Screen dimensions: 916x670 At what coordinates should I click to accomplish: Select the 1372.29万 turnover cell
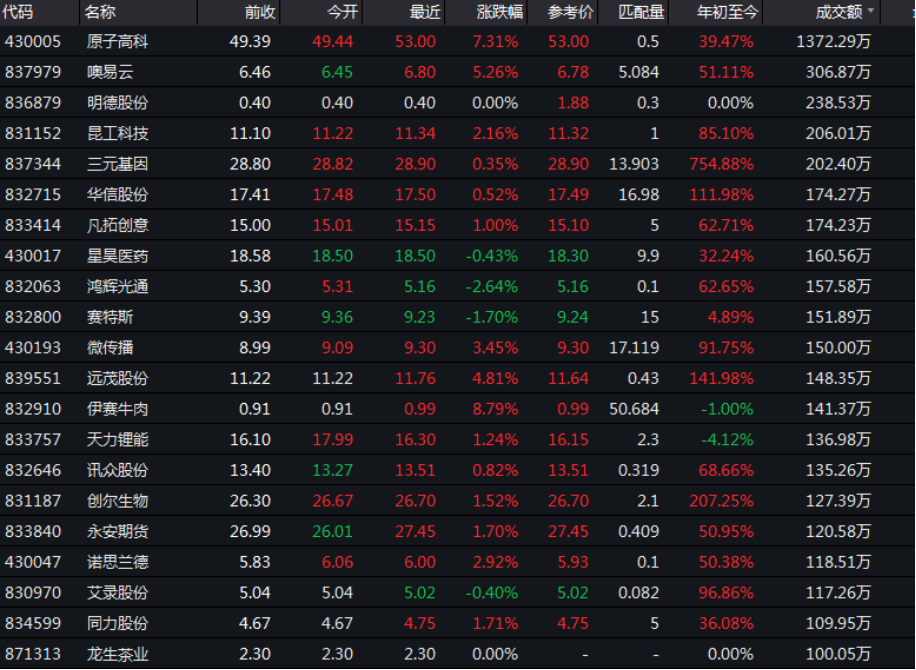pyautogui.click(x=833, y=41)
